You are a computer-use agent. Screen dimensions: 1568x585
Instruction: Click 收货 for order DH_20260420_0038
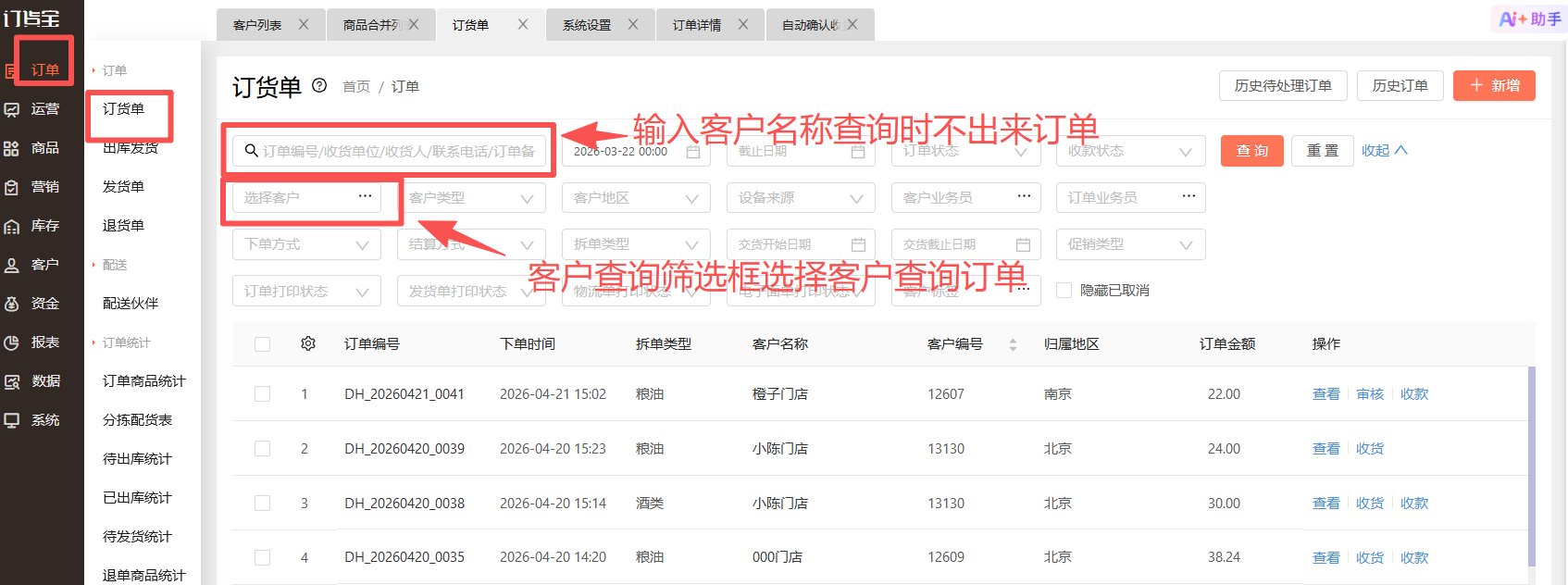tap(1370, 504)
